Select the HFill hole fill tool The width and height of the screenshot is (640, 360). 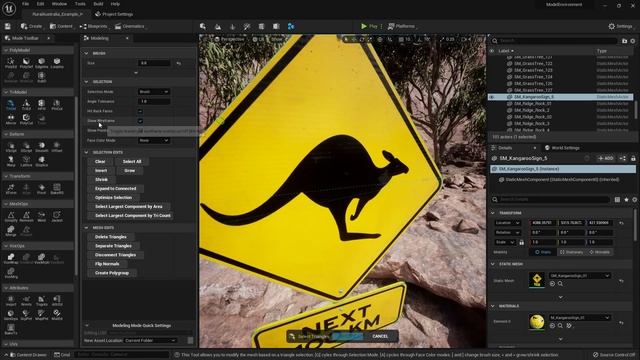[x=41, y=105]
